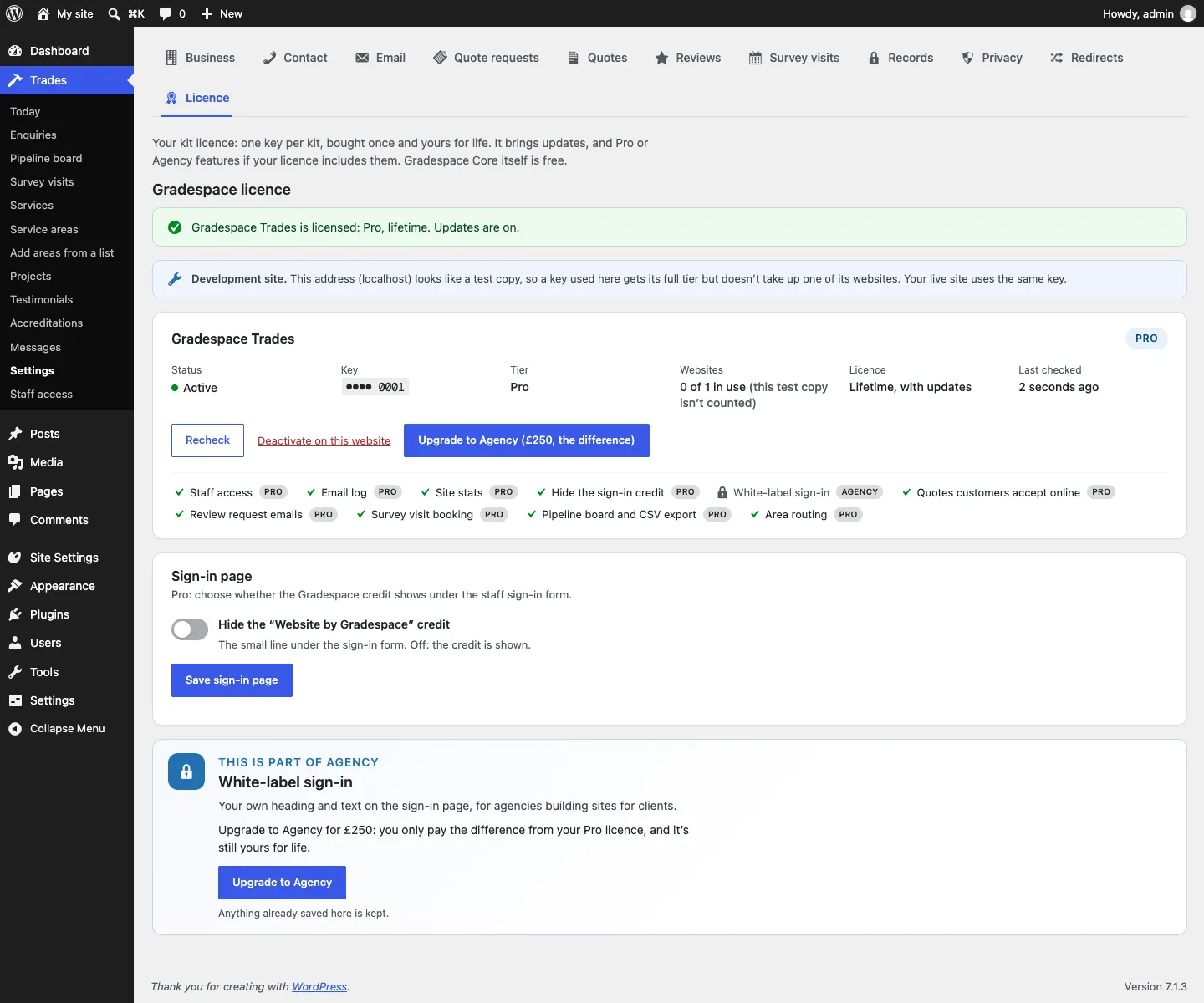Open the comments bubble icon in admin bar
1204x1003 pixels.
[x=166, y=13]
